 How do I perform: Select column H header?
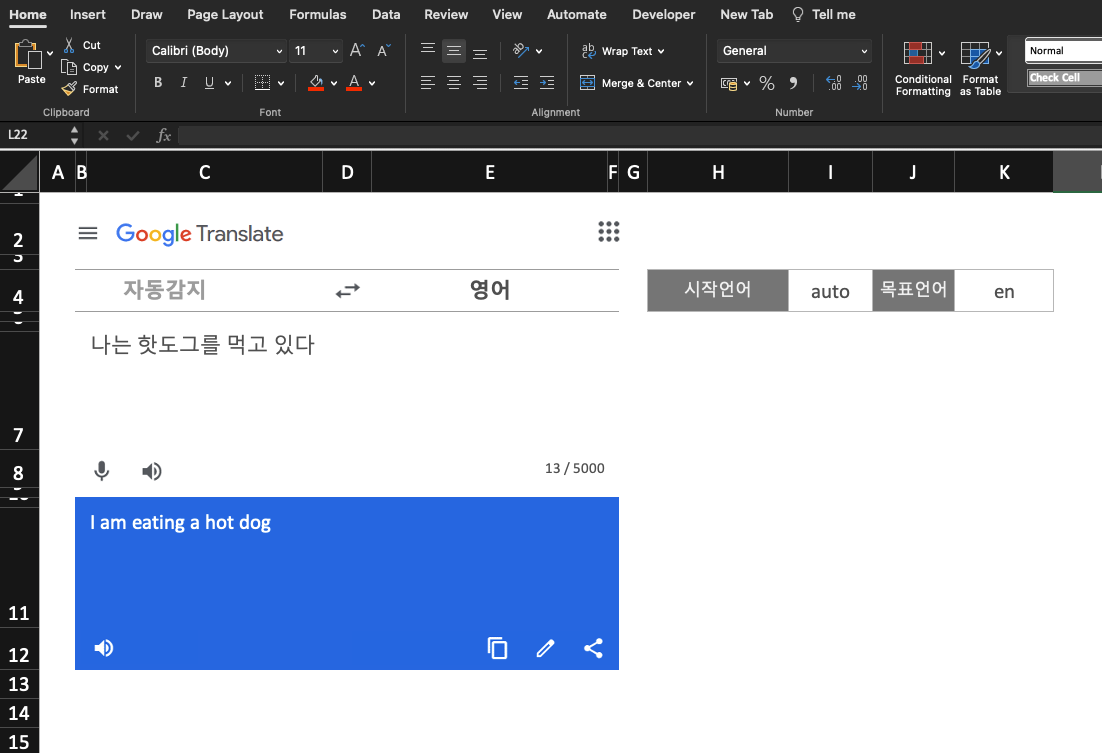(x=718, y=172)
